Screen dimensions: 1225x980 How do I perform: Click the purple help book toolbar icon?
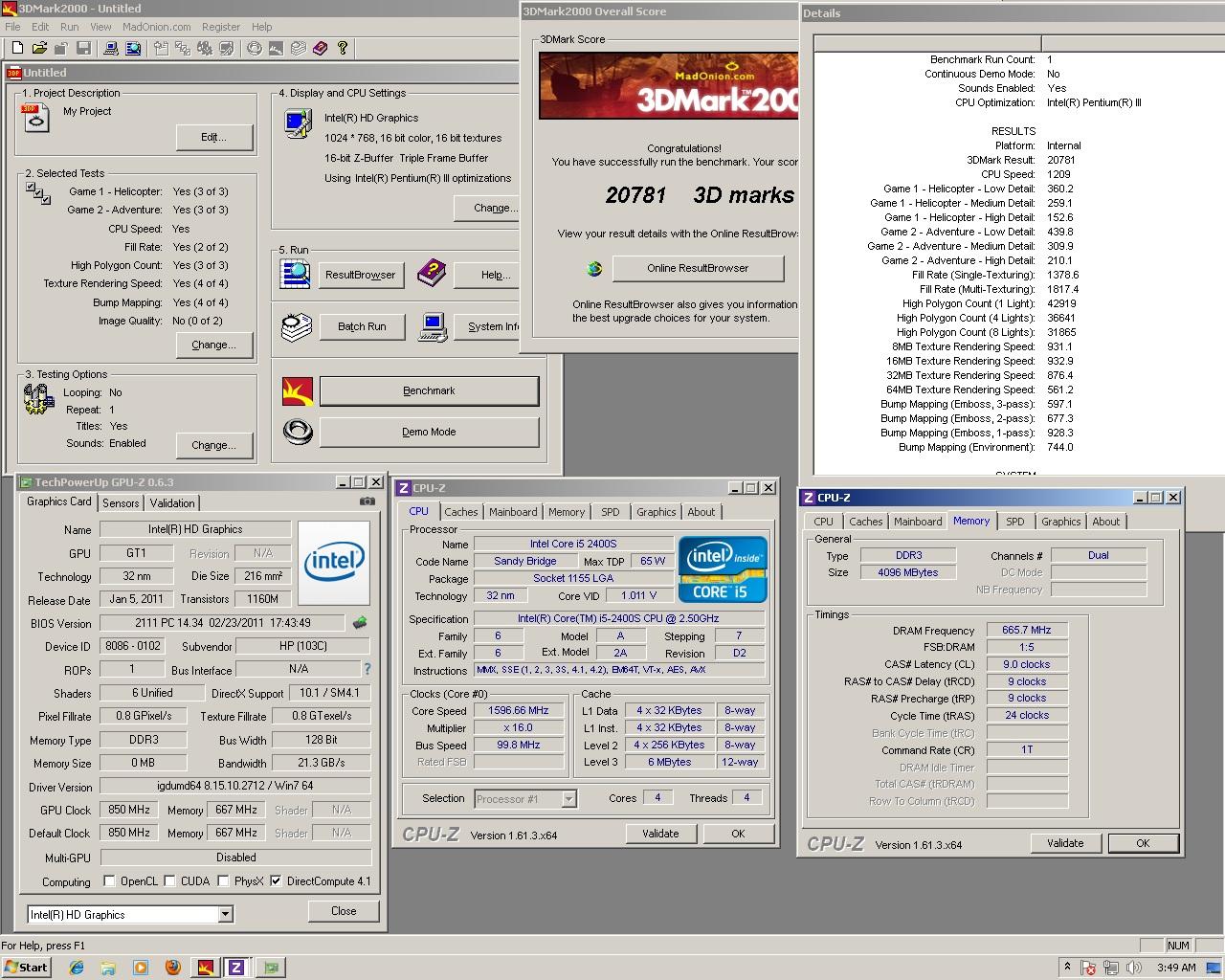(x=320, y=48)
